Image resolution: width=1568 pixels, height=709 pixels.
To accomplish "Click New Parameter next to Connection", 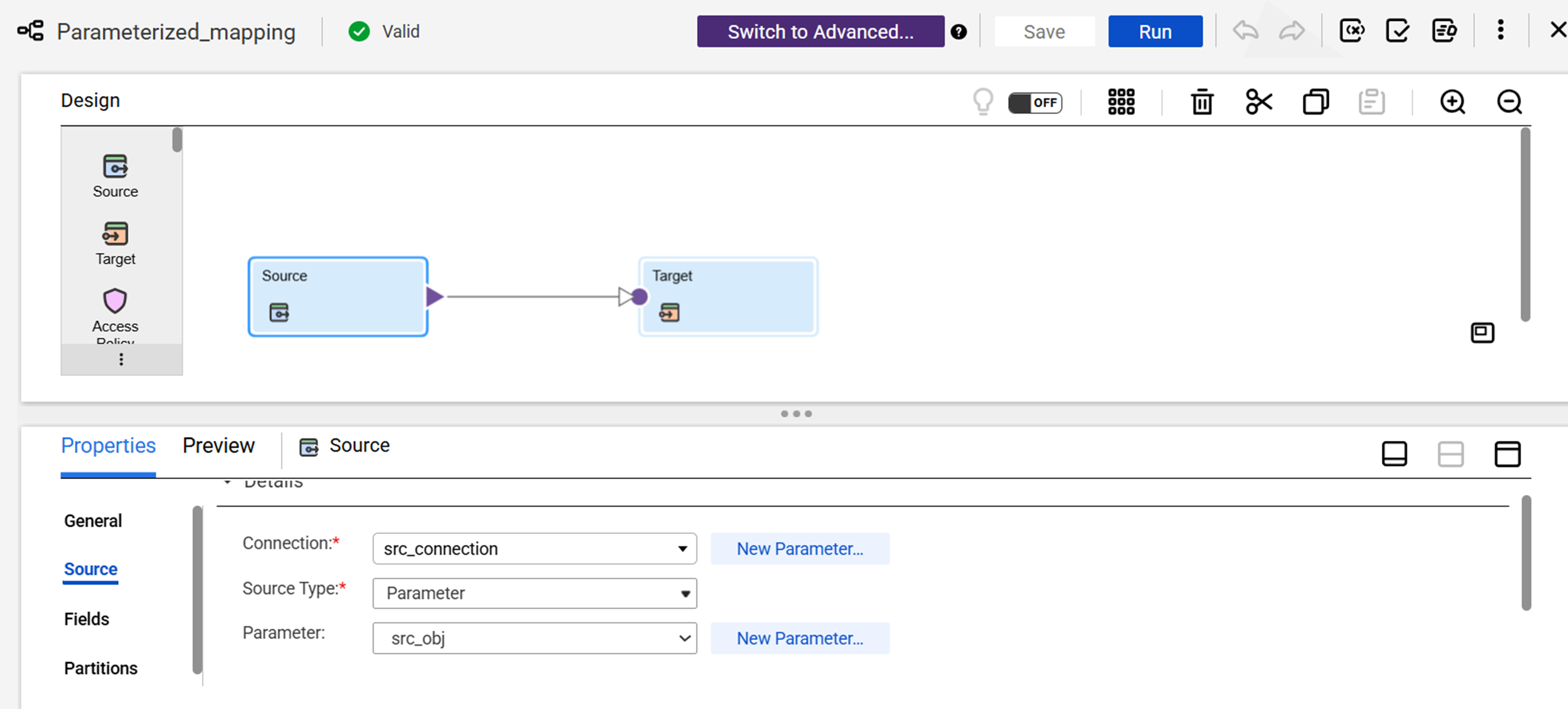I will (x=800, y=549).
